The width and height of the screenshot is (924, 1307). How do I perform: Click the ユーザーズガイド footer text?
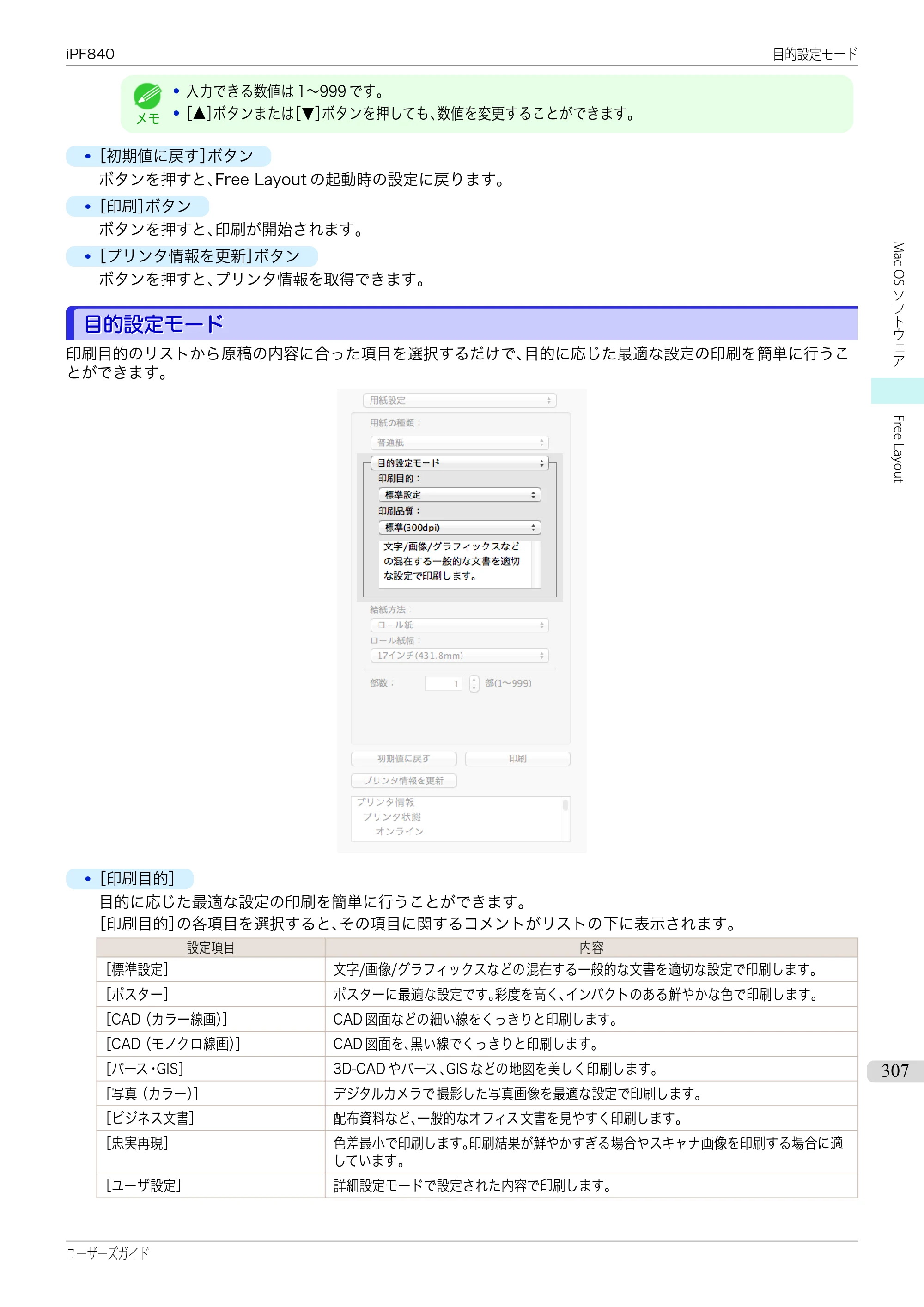pyautogui.click(x=108, y=1253)
